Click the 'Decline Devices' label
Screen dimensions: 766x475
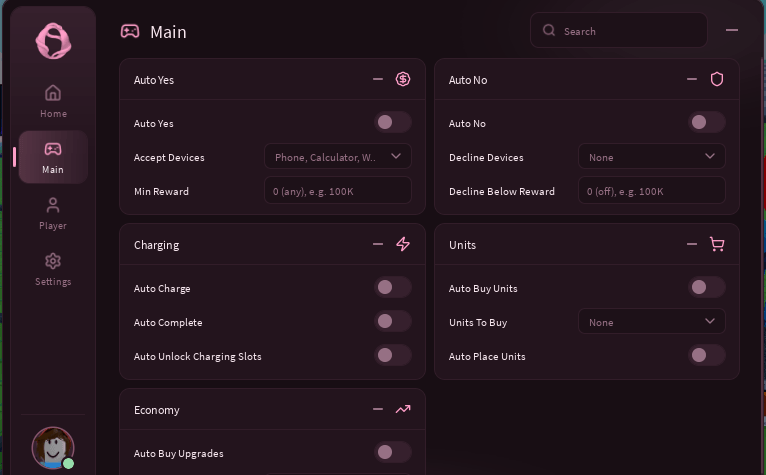tap(486, 158)
